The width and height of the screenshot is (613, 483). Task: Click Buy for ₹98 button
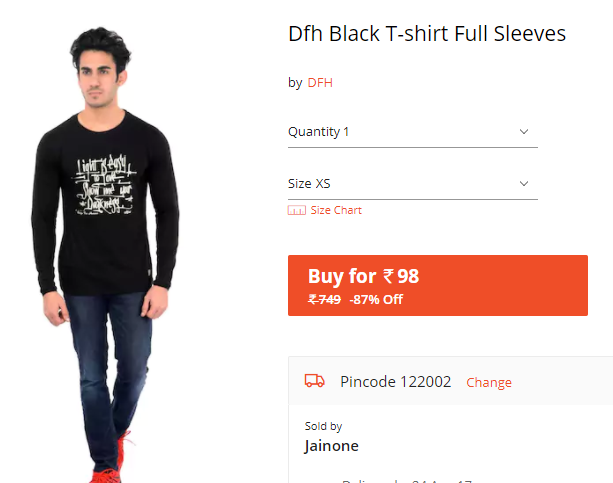438,285
